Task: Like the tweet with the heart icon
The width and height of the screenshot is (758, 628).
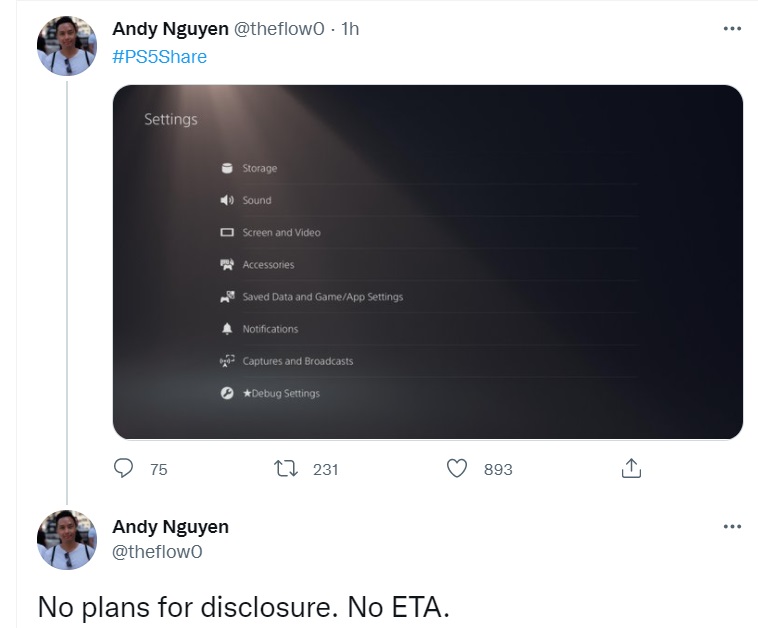Action: tap(457, 468)
